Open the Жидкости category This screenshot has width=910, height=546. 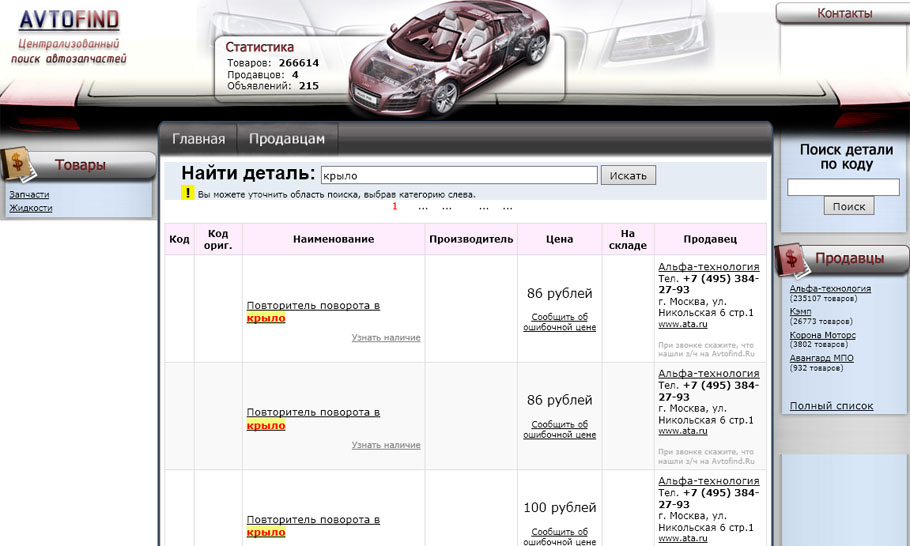[31, 208]
